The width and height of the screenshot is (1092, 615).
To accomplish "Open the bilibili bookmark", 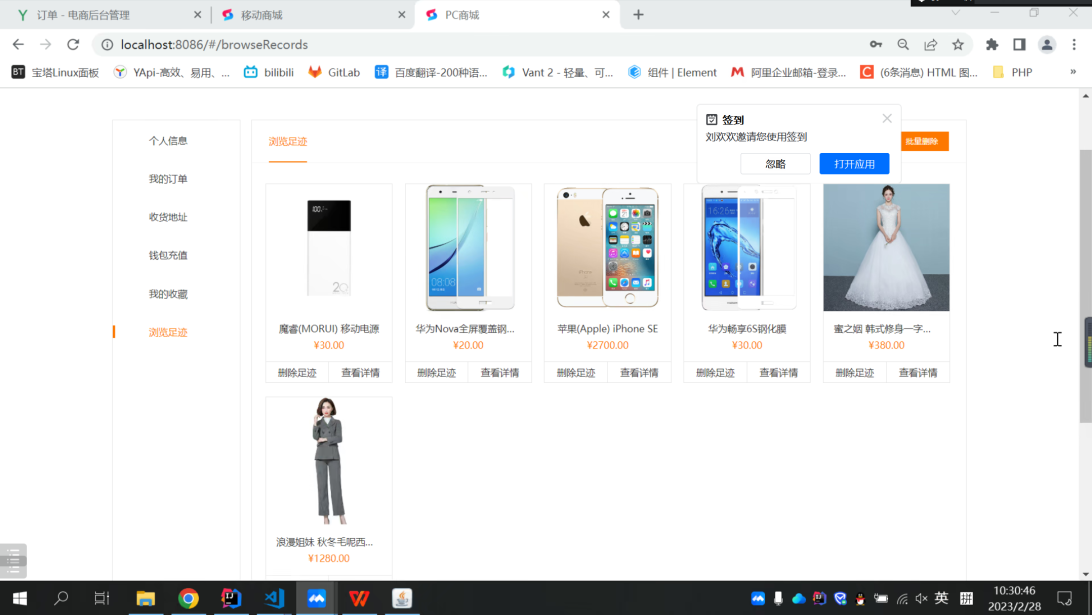I will 269,72.
